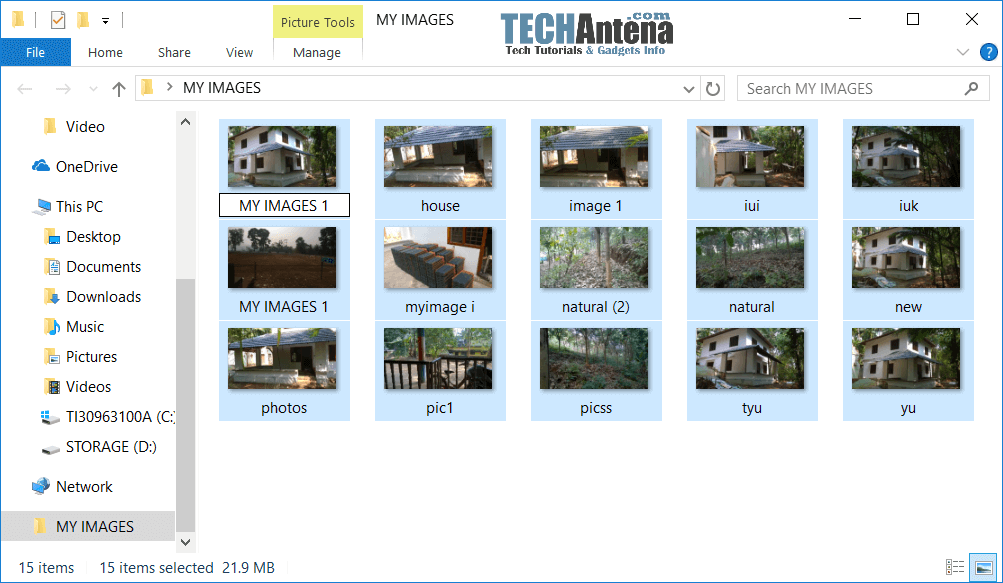Viewport: 1003px width, 583px height.
Task: Select MY IMAGES in the navigation pane
Action: point(88,526)
